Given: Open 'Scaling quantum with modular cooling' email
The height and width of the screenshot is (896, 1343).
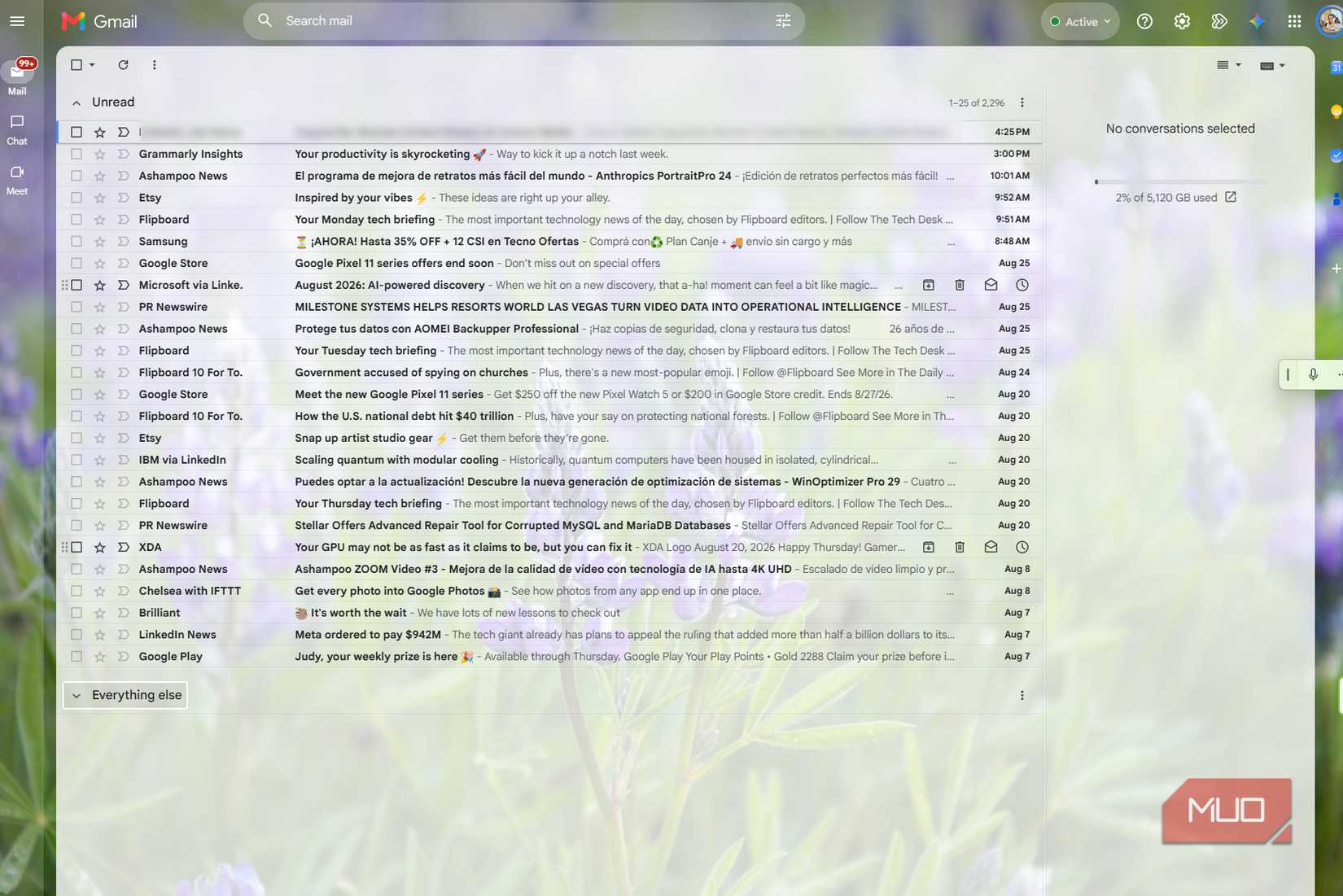Looking at the screenshot, I should (x=549, y=460).
